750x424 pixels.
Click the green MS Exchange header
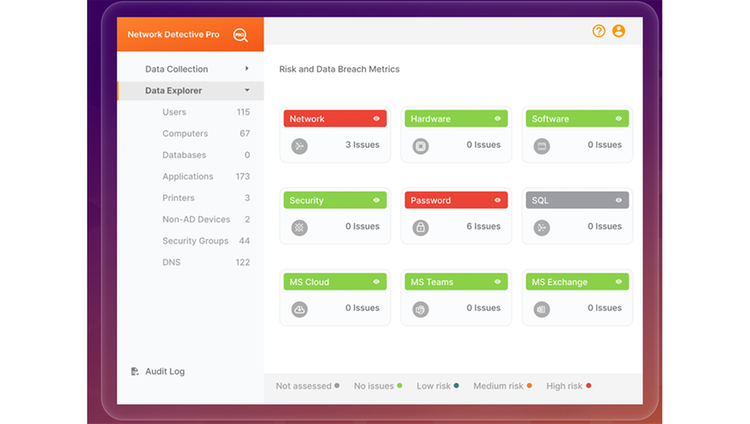point(577,282)
